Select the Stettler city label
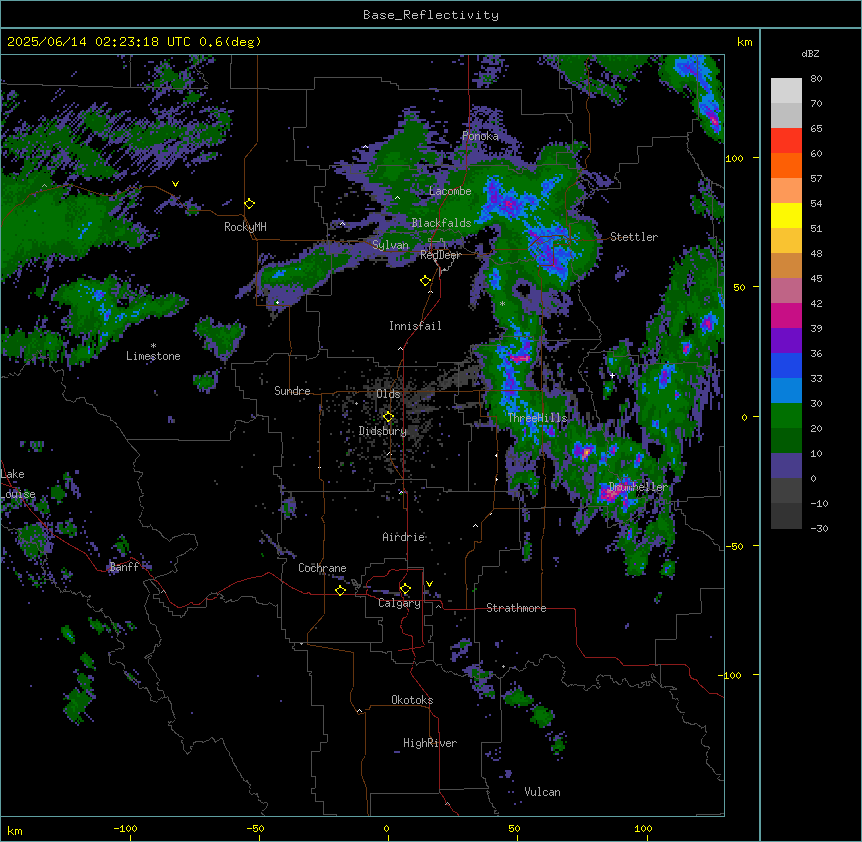The image size is (862, 842). pos(634,237)
